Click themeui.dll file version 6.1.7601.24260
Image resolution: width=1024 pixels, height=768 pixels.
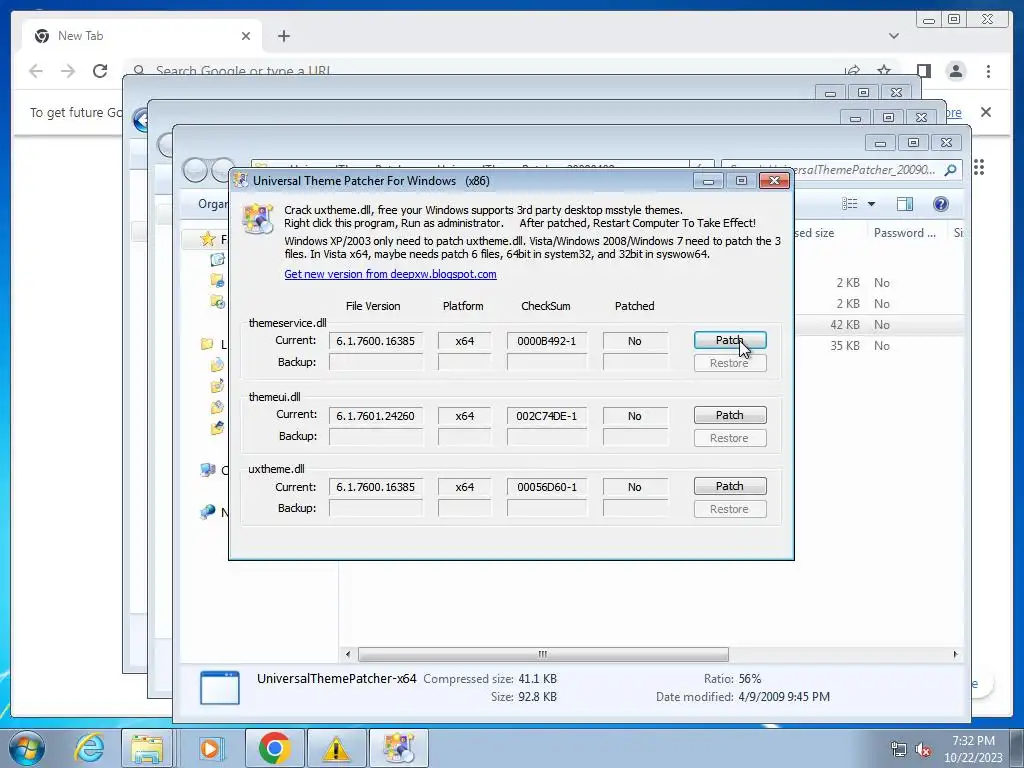click(376, 416)
